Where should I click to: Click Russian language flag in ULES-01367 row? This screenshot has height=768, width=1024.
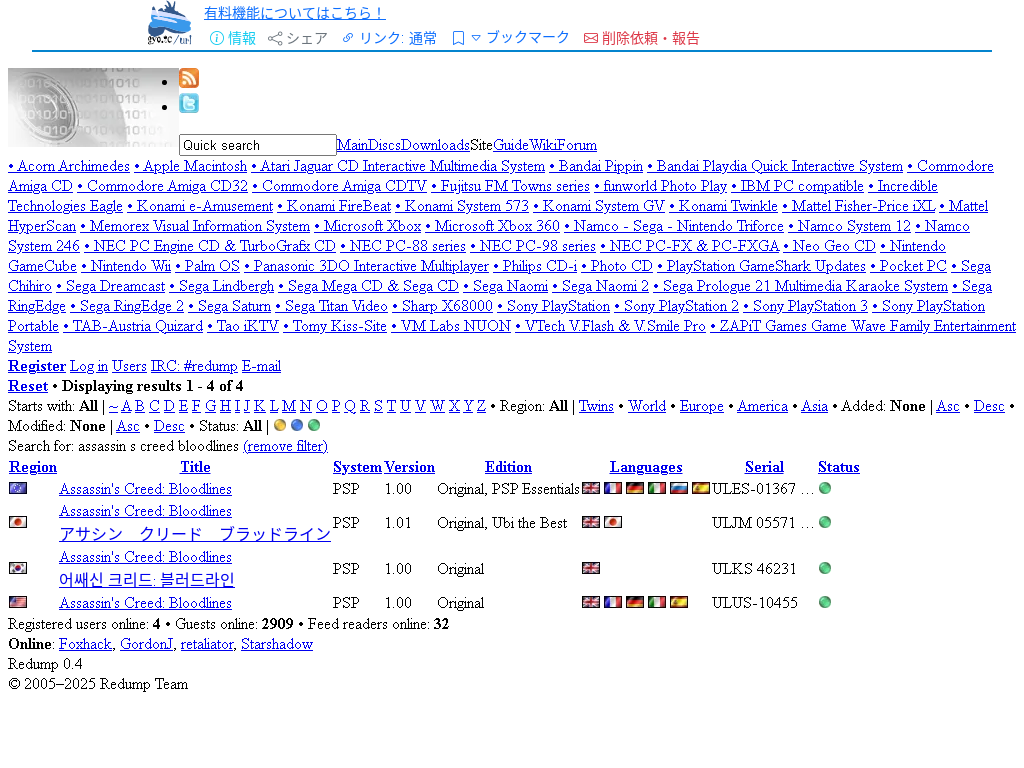(679, 488)
